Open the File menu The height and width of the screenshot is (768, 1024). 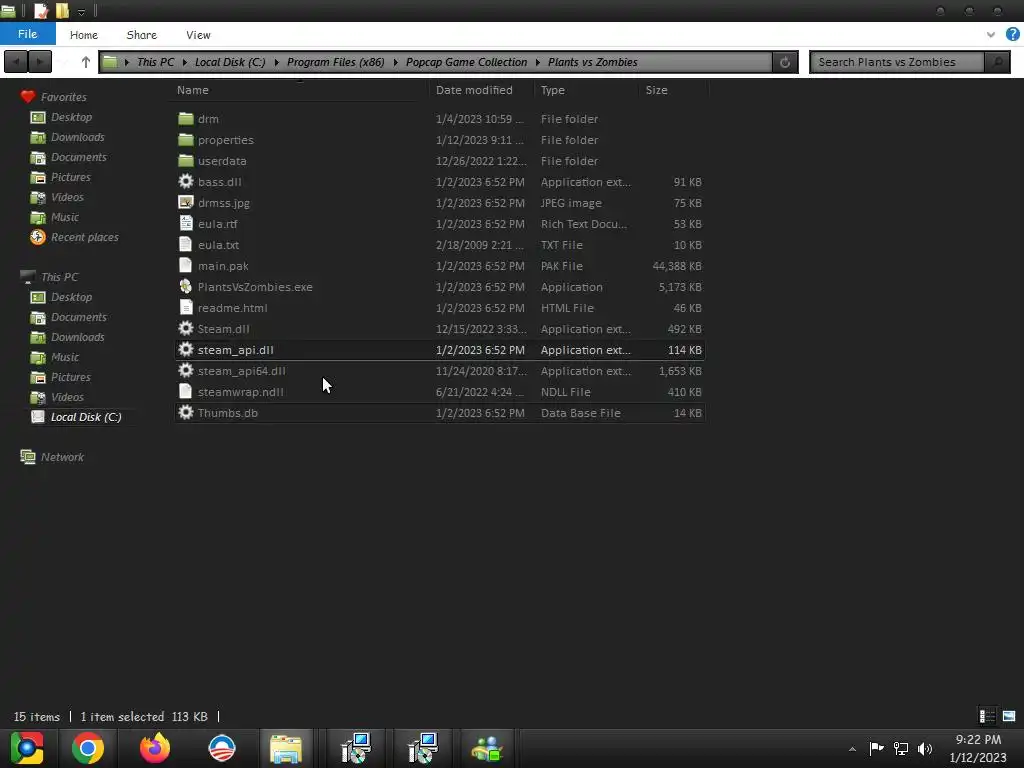coord(27,34)
